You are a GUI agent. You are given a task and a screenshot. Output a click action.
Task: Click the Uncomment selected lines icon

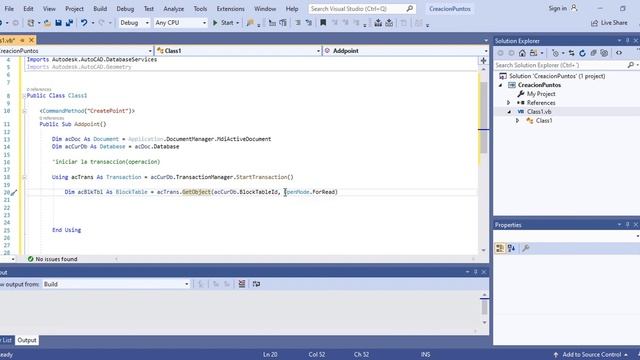[x=309, y=23]
